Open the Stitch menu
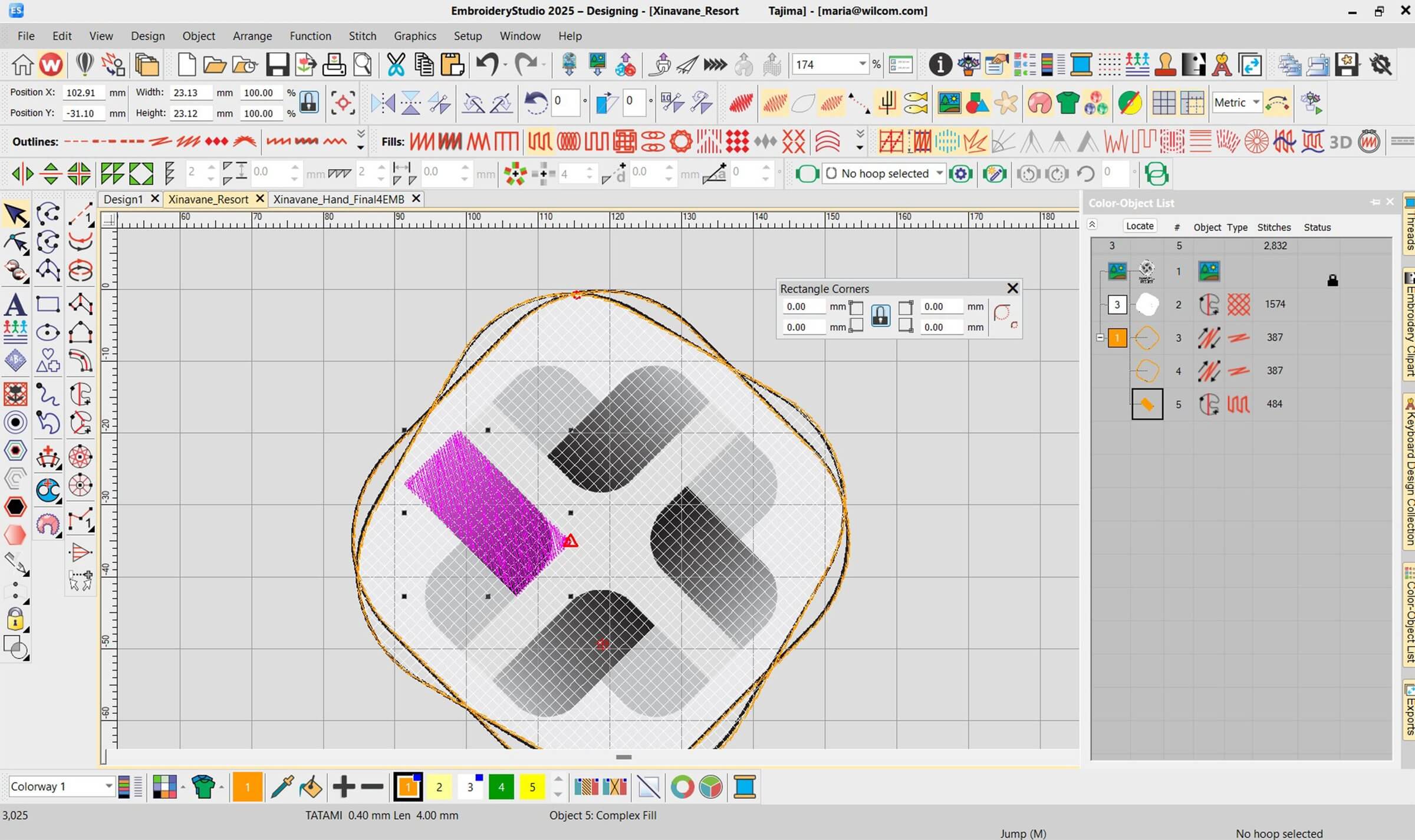 pos(363,36)
